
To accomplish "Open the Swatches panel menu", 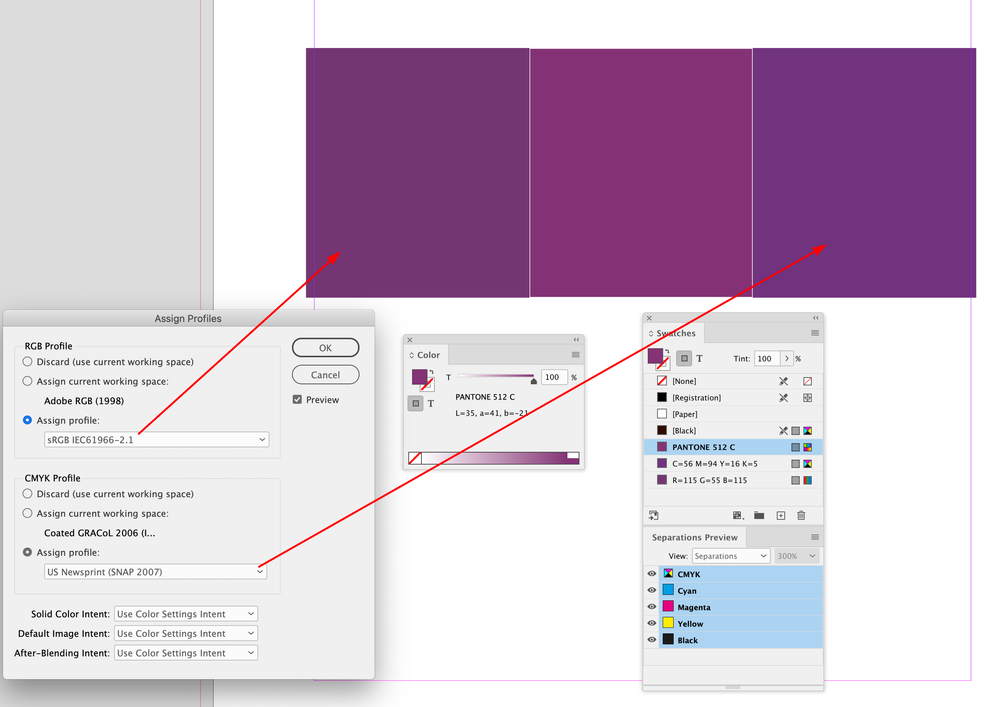I will 815,333.
